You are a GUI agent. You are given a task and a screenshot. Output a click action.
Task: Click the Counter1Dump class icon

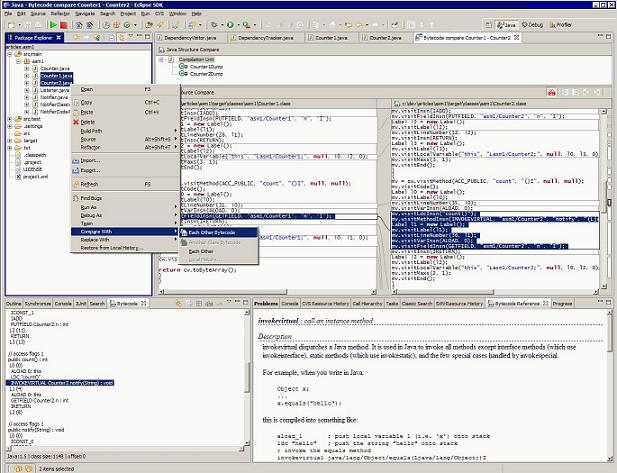(x=183, y=67)
